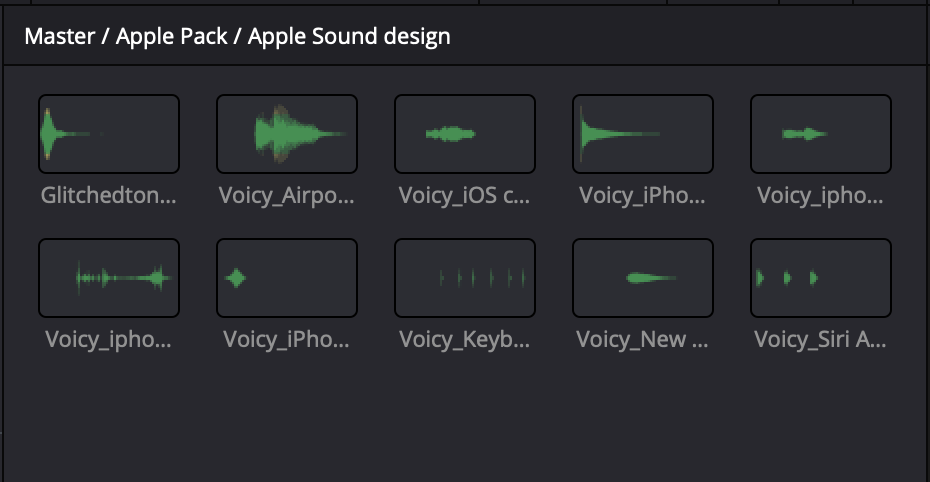The image size is (930, 482).
Task: Click the Voicy_Airpo... clip name text
Action: pyautogui.click(x=287, y=195)
